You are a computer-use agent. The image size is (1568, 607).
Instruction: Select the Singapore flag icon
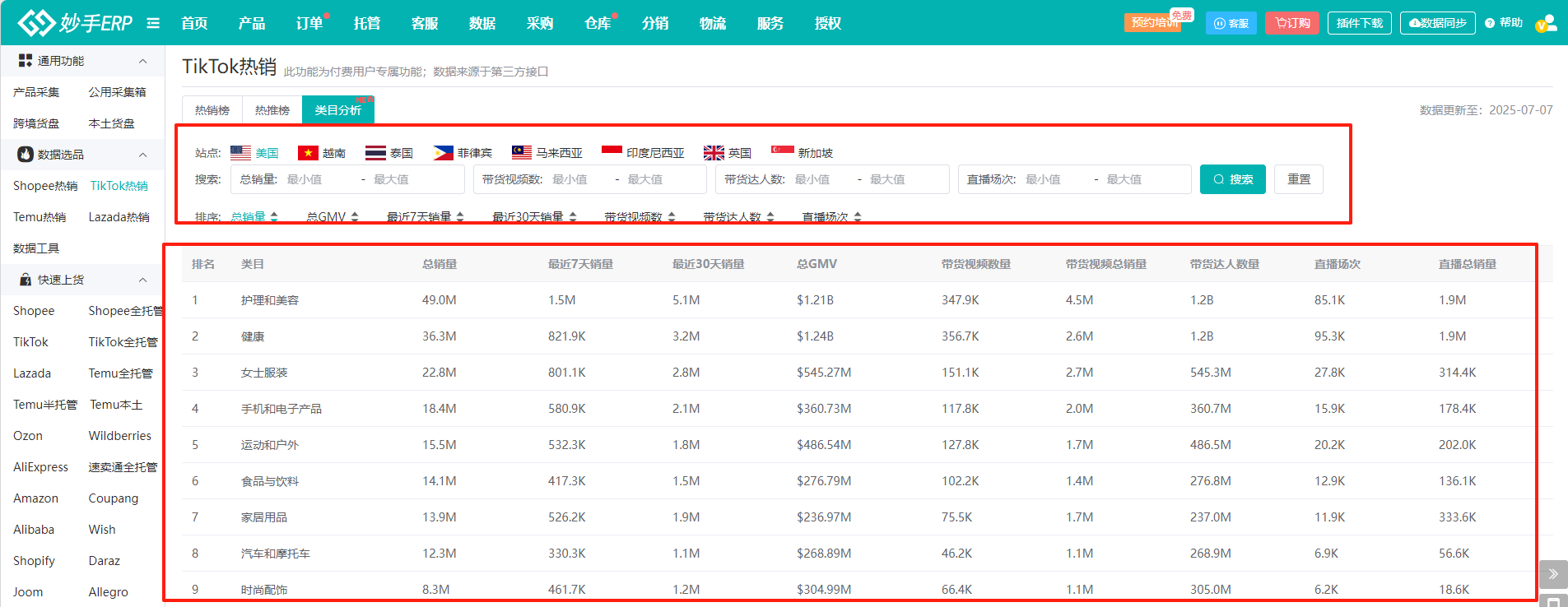coord(783,153)
